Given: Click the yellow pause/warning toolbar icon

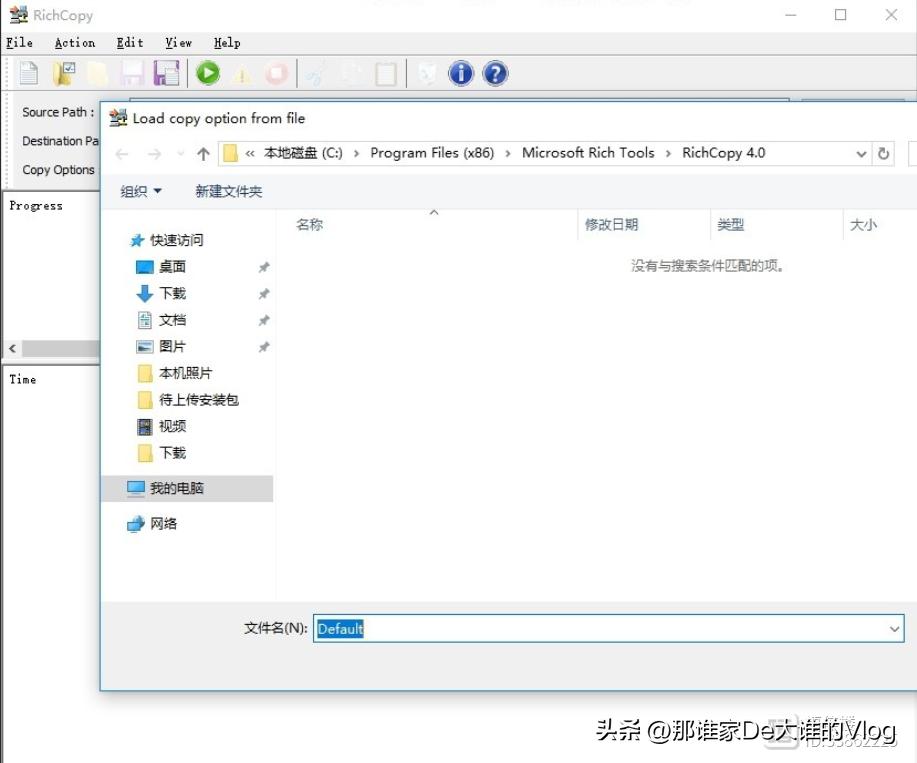Looking at the screenshot, I should [x=241, y=73].
